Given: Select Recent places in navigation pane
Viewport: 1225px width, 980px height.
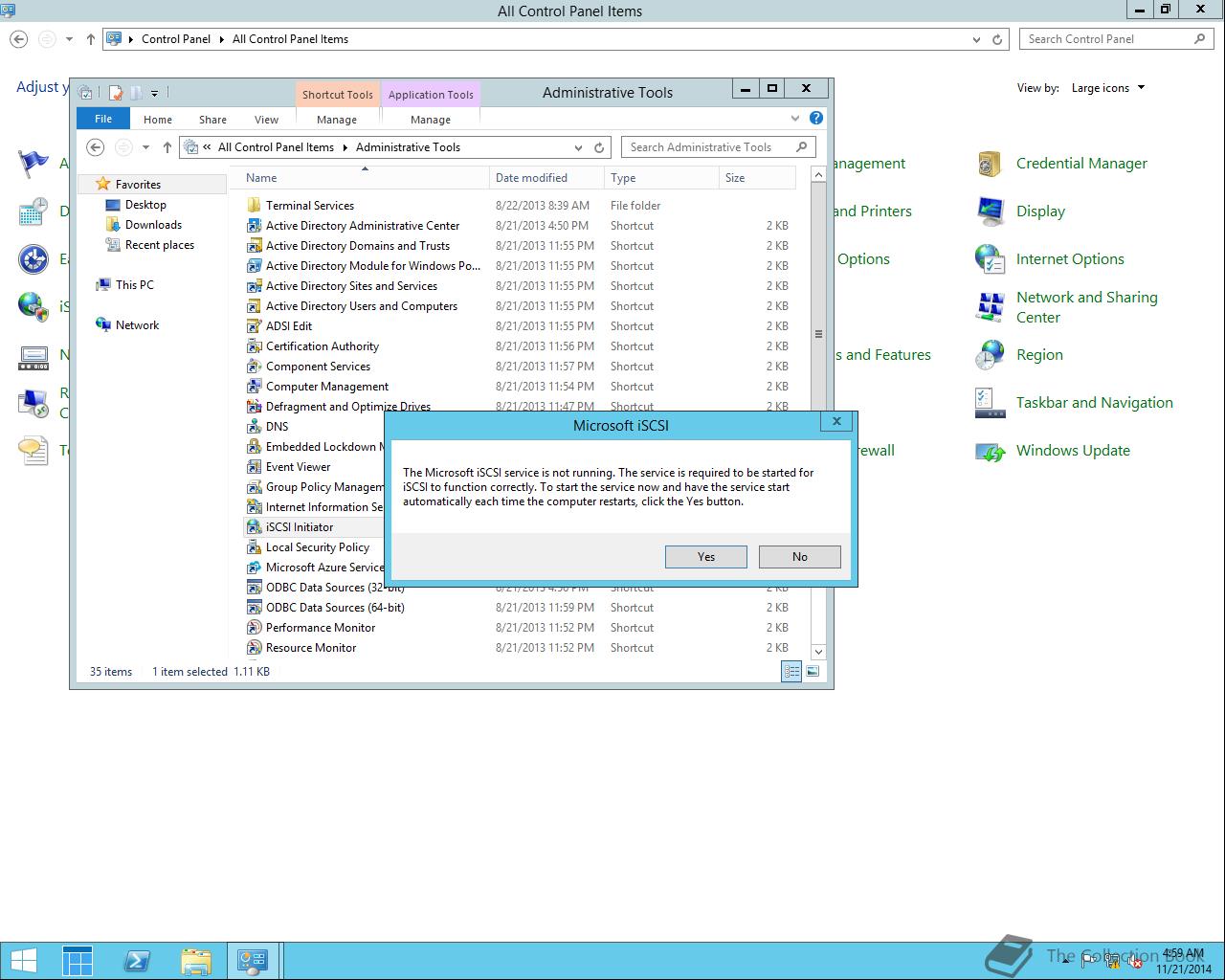Looking at the screenshot, I should click(159, 245).
